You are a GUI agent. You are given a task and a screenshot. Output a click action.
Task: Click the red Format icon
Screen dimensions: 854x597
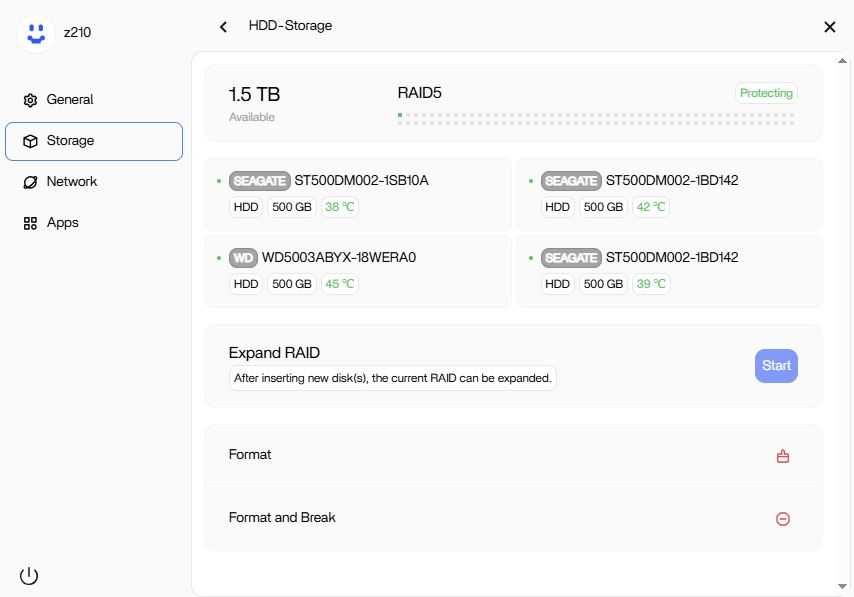click(x=783, y=456)
